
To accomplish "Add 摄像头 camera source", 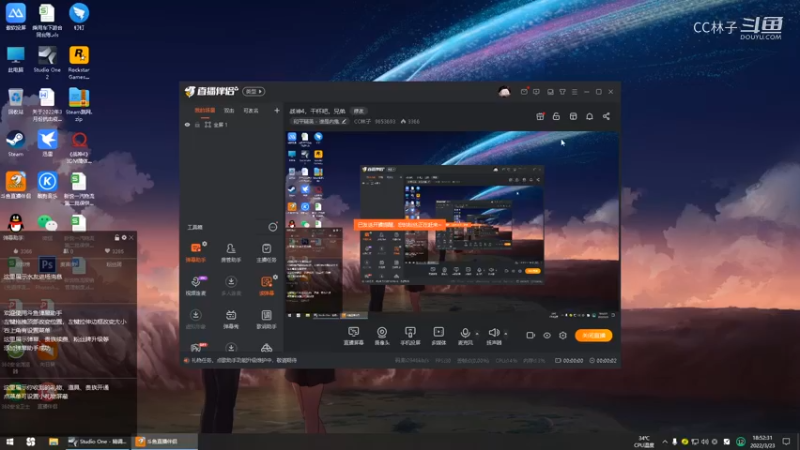I will coord(382,336).
